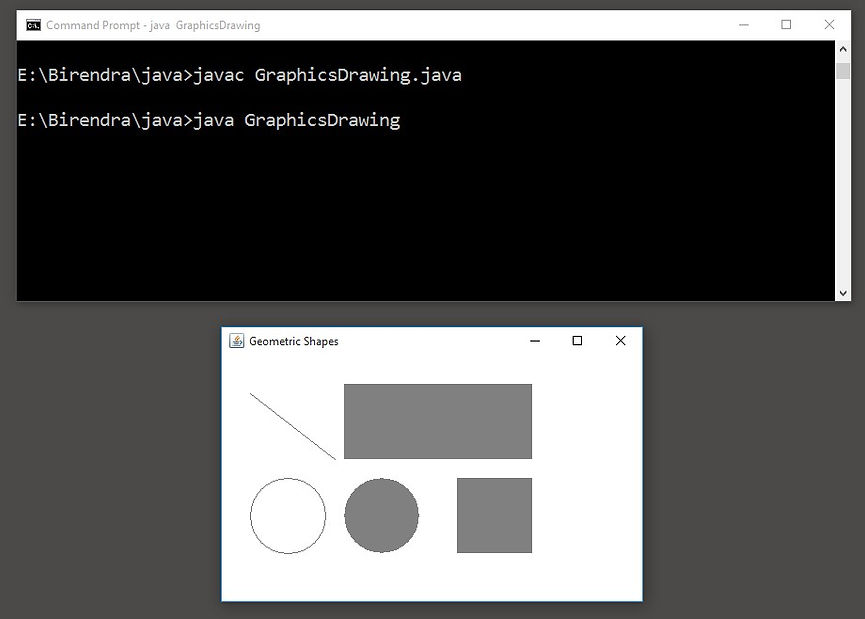
Task: Click the 'Geometric Shapes' window title
Action: [x=293, y=341]
